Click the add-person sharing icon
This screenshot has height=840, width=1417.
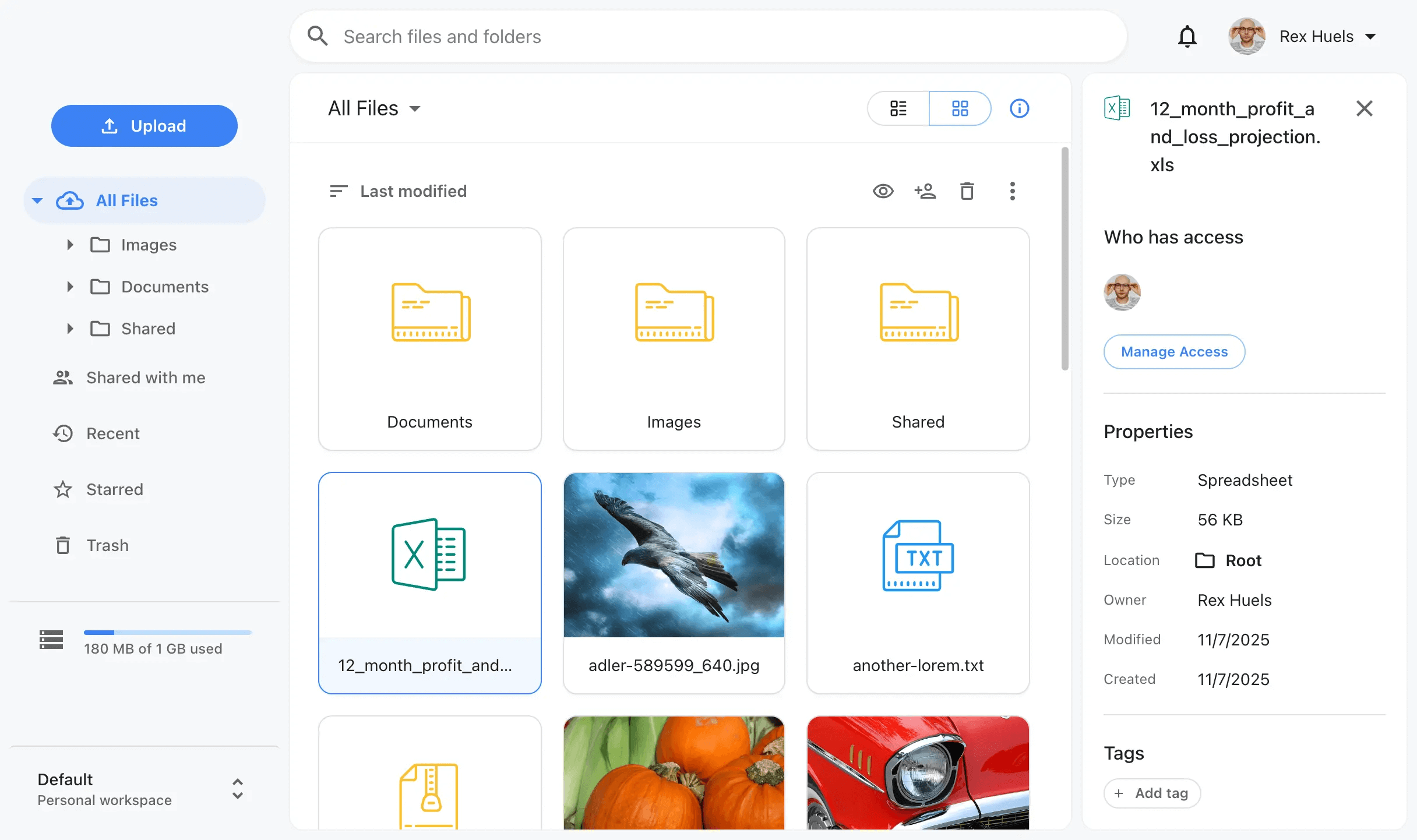(925, 191)
